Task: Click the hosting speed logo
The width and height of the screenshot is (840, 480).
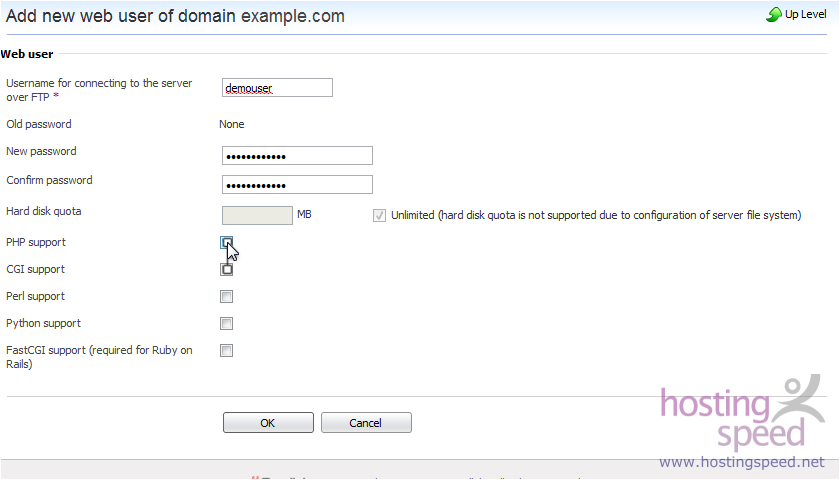Action: (742, 412)
